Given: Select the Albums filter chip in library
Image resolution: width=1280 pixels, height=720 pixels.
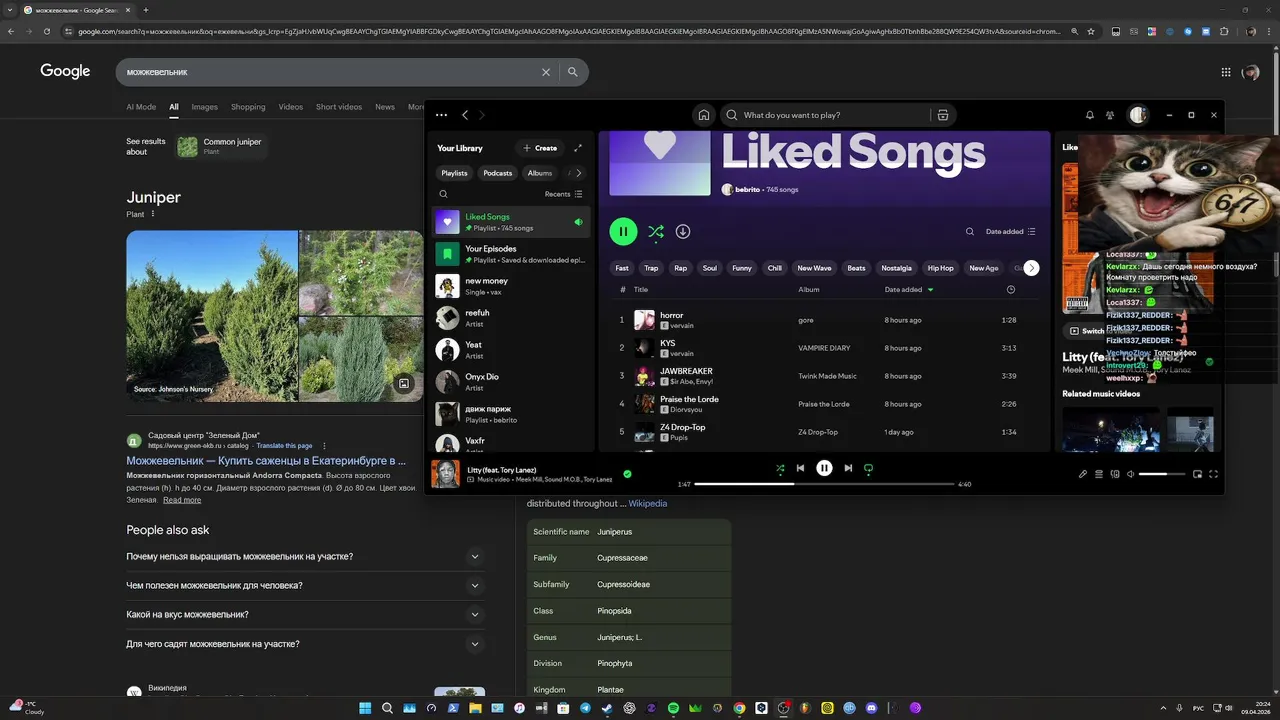Looking at the screenshot, I should 540,173.
